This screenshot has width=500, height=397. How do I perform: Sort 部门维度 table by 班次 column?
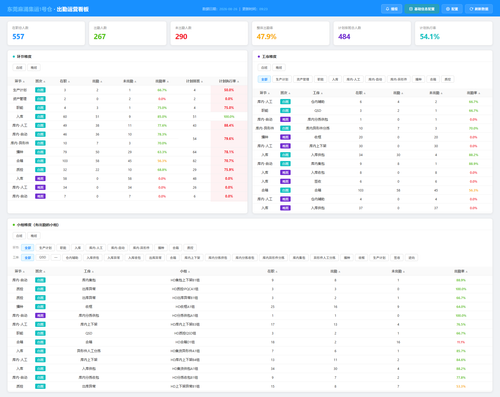tap(40, 81)
